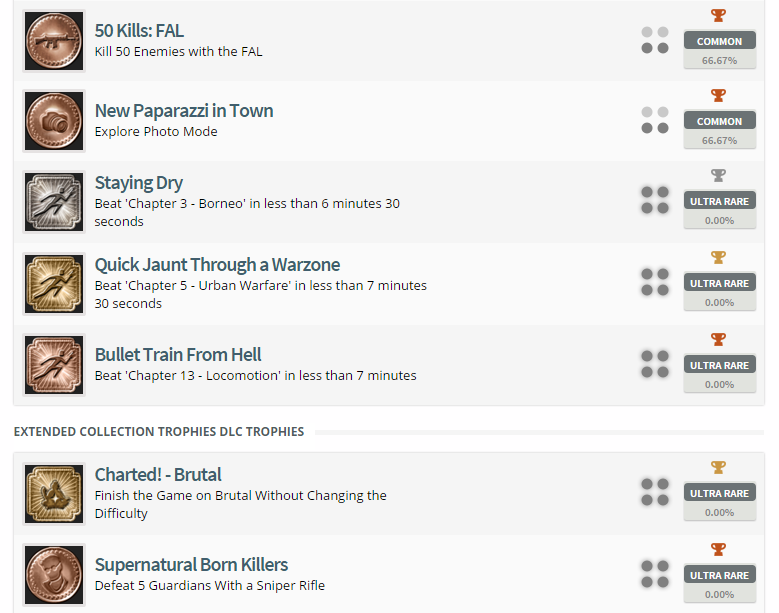The image size is (779, 613).
Task: Click the four-dot indicator for New Paparazzi in Town
Action: click(655, 120)
